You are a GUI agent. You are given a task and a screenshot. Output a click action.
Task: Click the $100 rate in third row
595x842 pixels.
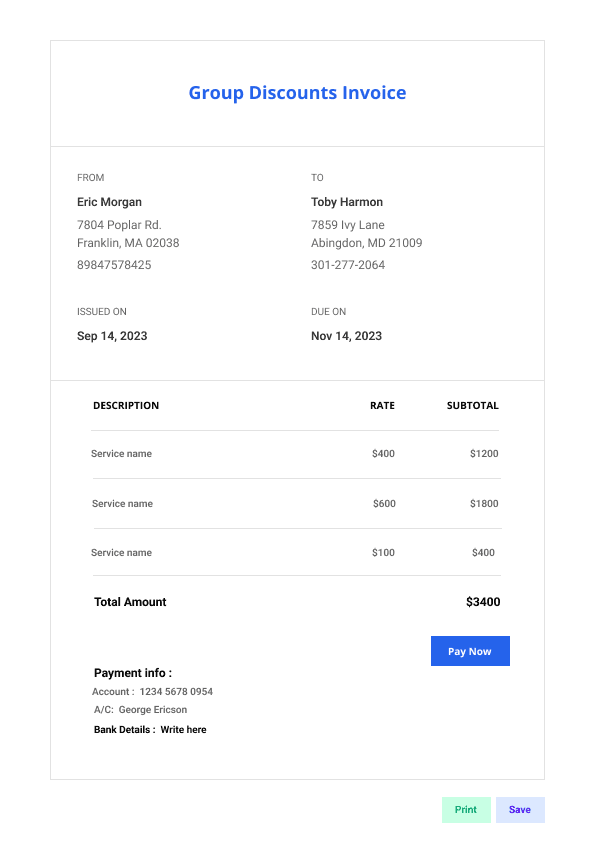(x=383, y=553)
